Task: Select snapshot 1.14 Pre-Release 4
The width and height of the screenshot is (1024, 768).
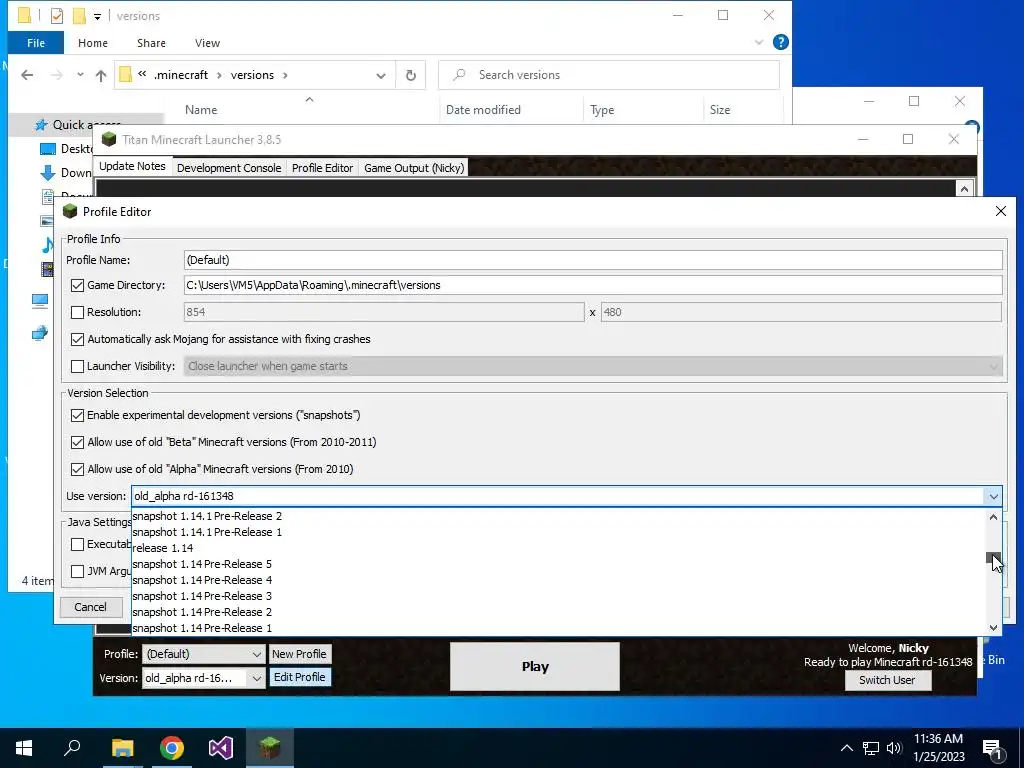Action: pyautogui.click(x=558, y=580)
